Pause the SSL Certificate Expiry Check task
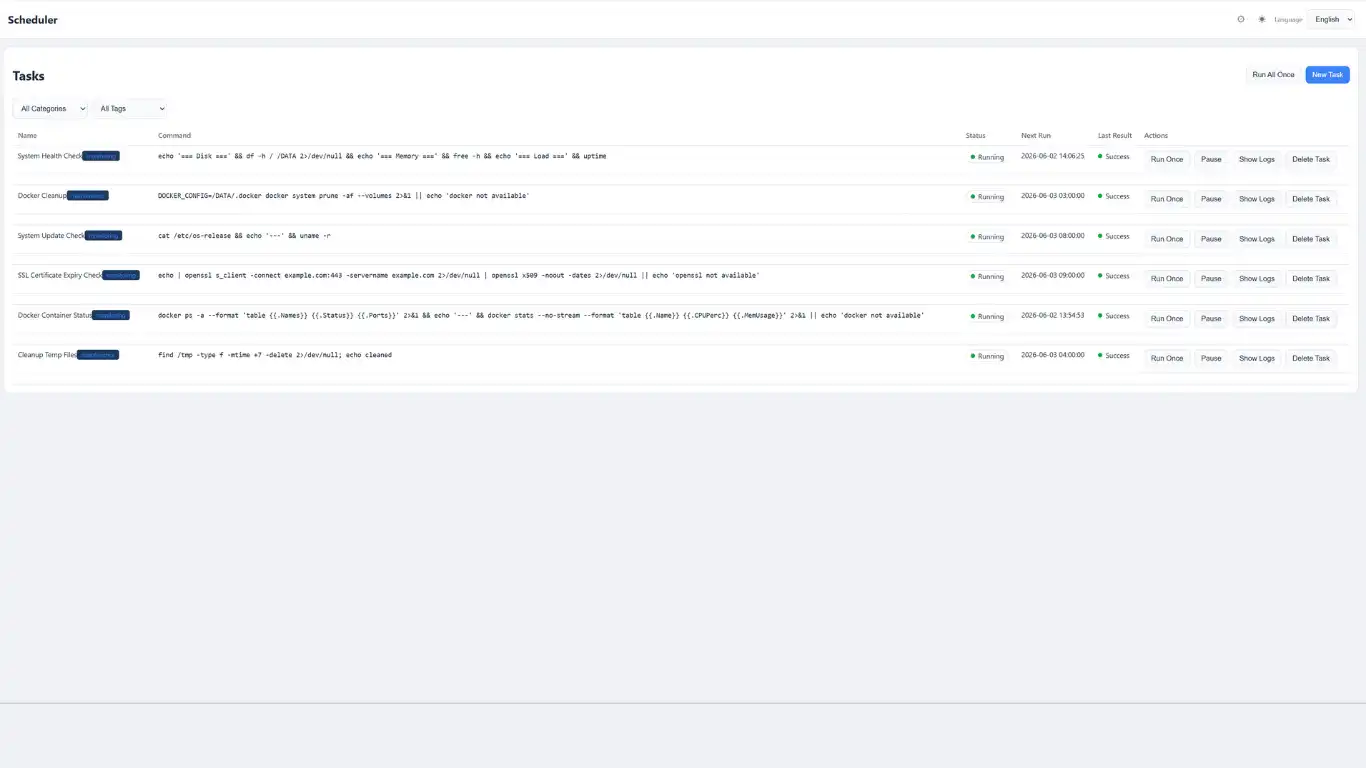Screen dimensions: 1366x768 pos(1211,279)
